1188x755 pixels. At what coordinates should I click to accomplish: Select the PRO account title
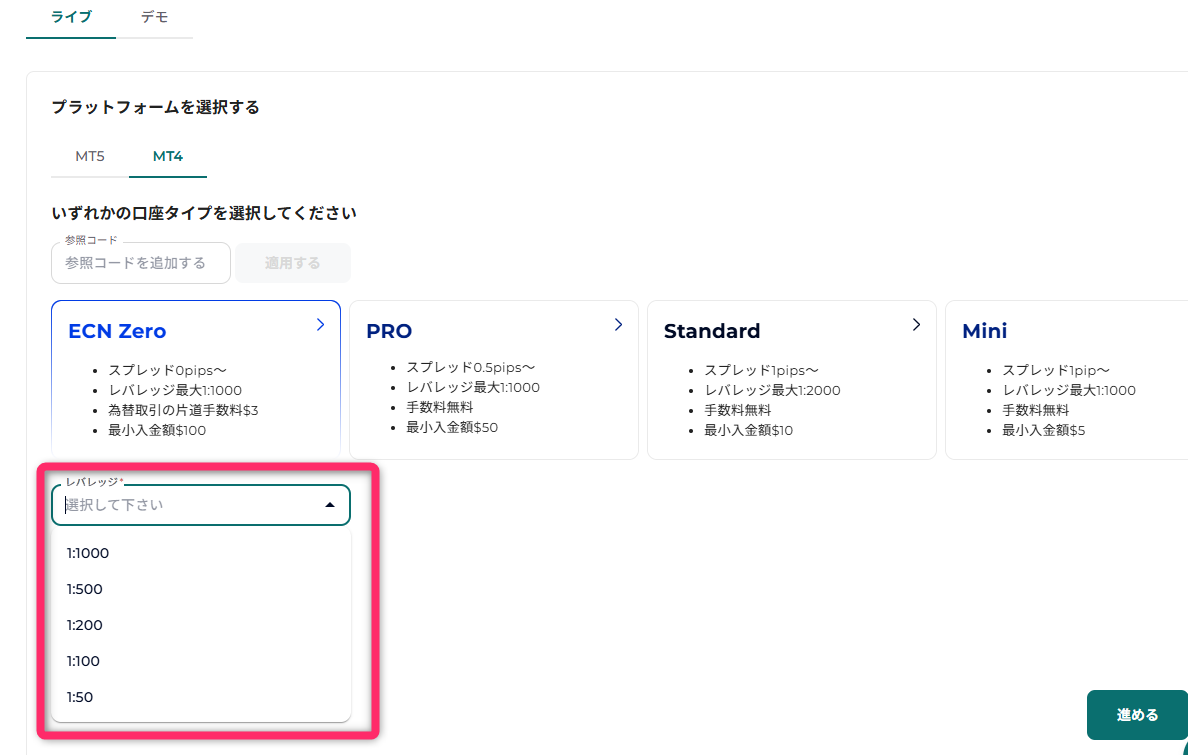(x=389, y=331)
